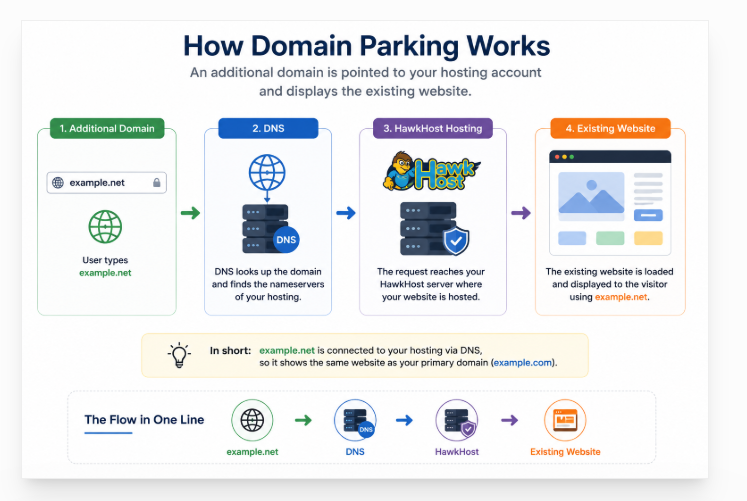The height and width of the screenshot is (501, 747).
Task: Click the green block in website mockup
Action: tap(610, 238)
